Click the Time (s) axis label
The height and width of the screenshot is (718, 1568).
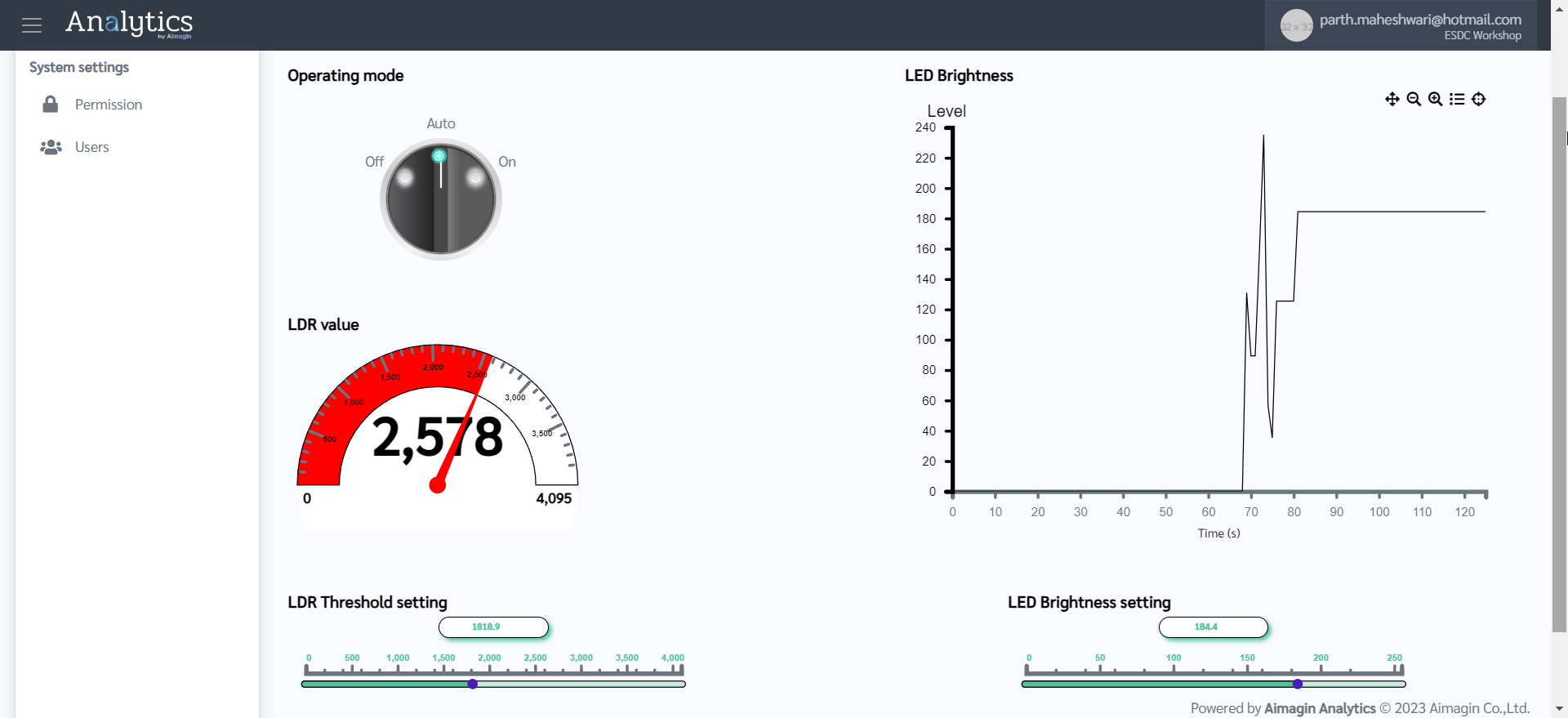1218,533
